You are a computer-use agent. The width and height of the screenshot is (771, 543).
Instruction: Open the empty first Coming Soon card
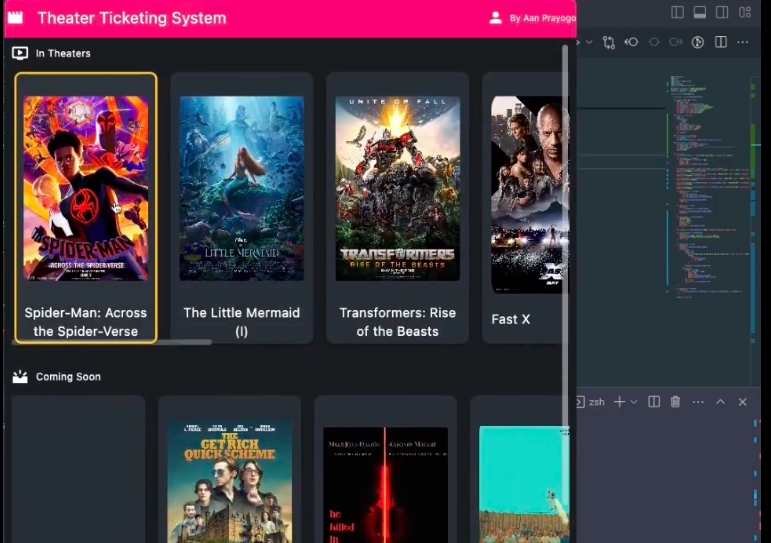point(78,469)
